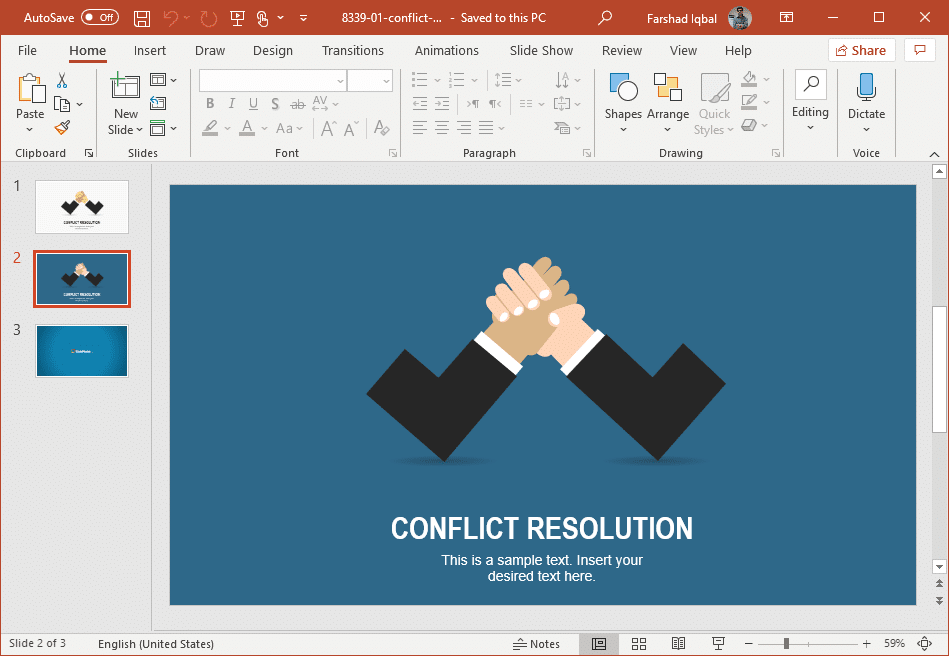Toggle Italic formatting
Screen dimensions: 949x656
click(x=231, y=104)
